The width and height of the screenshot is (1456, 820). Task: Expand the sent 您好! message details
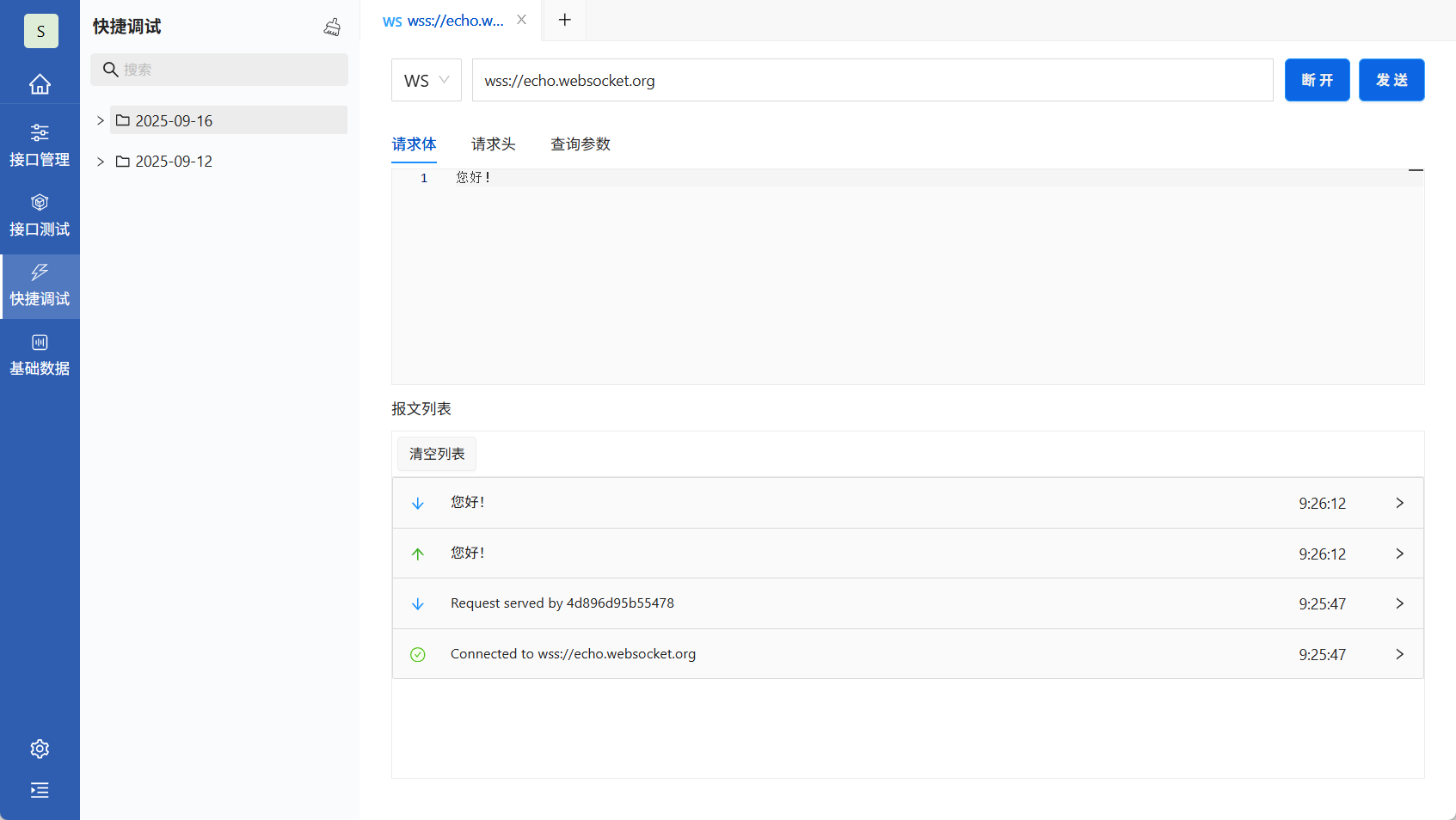[1400, 554]
